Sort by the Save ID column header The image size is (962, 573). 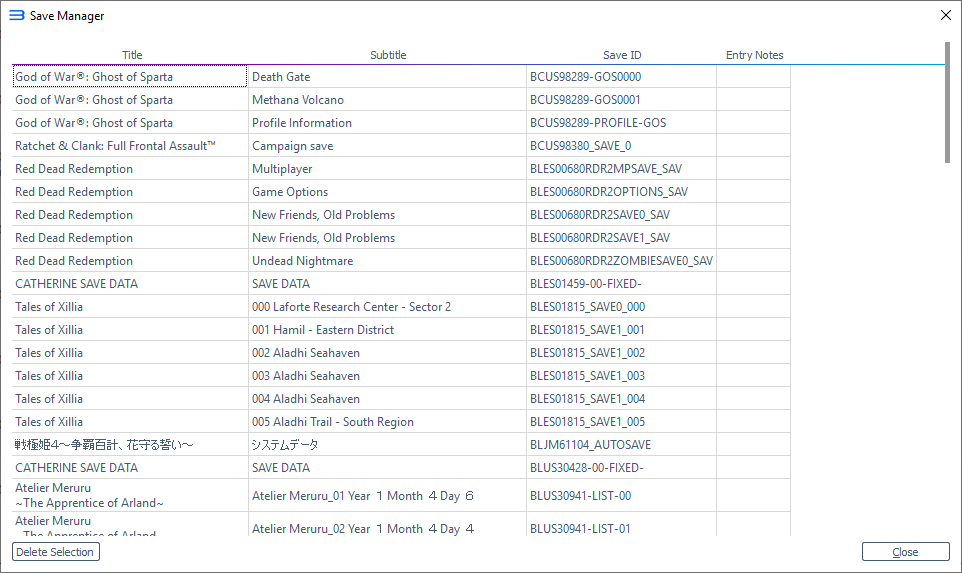(x=621, y=55)
